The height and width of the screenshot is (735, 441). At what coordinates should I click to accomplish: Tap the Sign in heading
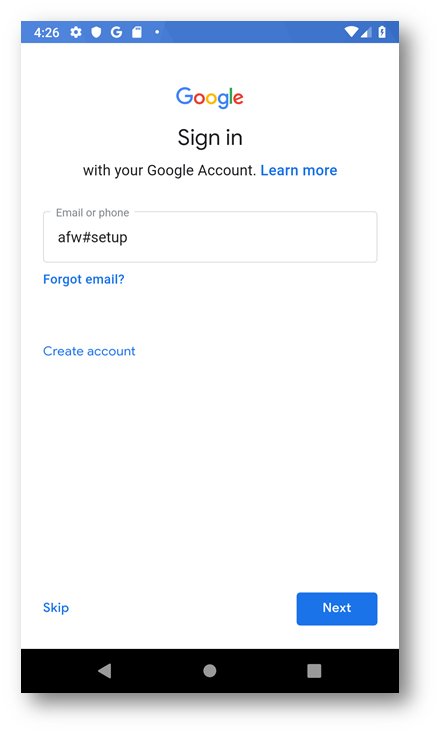(x=210, y=138)
